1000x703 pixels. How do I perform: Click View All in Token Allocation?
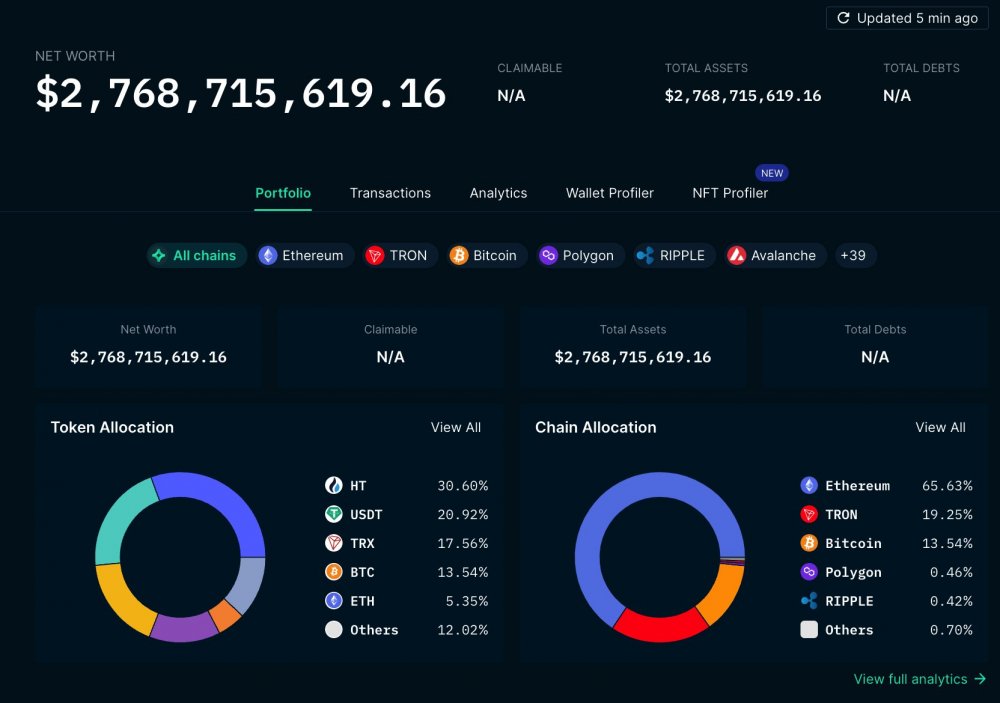click(x=455, y=427)
